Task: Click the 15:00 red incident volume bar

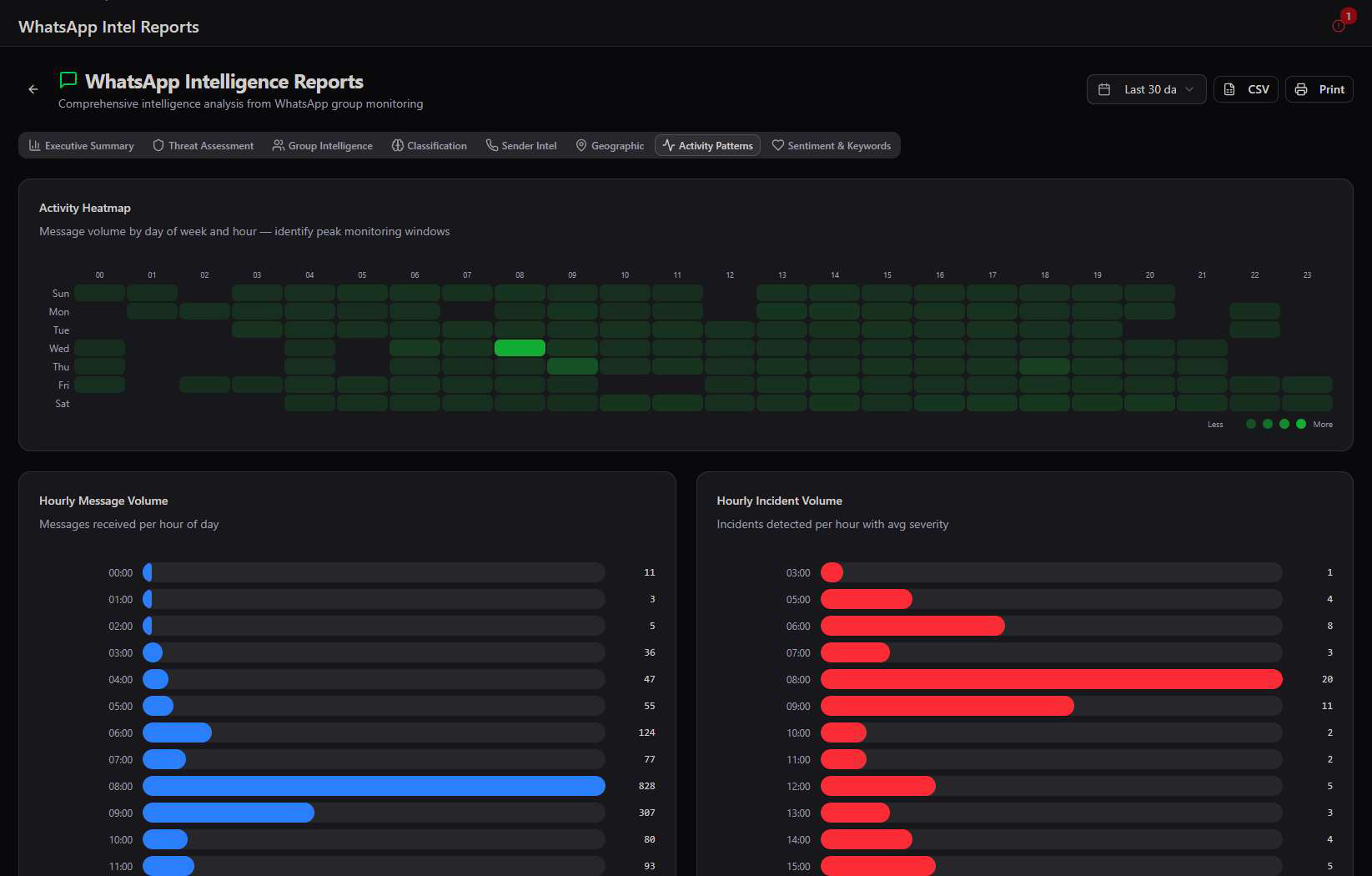Action: pyautogui.click(x=878, y=866)
